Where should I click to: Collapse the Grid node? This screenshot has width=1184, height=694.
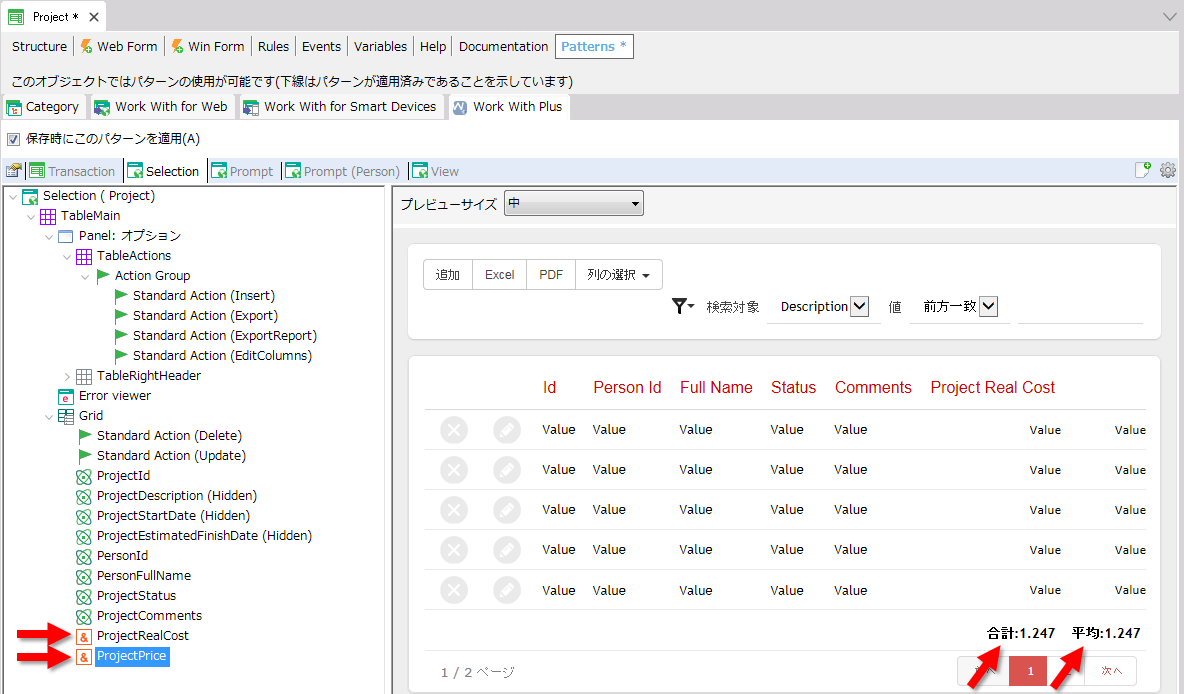tap(49, 416)
